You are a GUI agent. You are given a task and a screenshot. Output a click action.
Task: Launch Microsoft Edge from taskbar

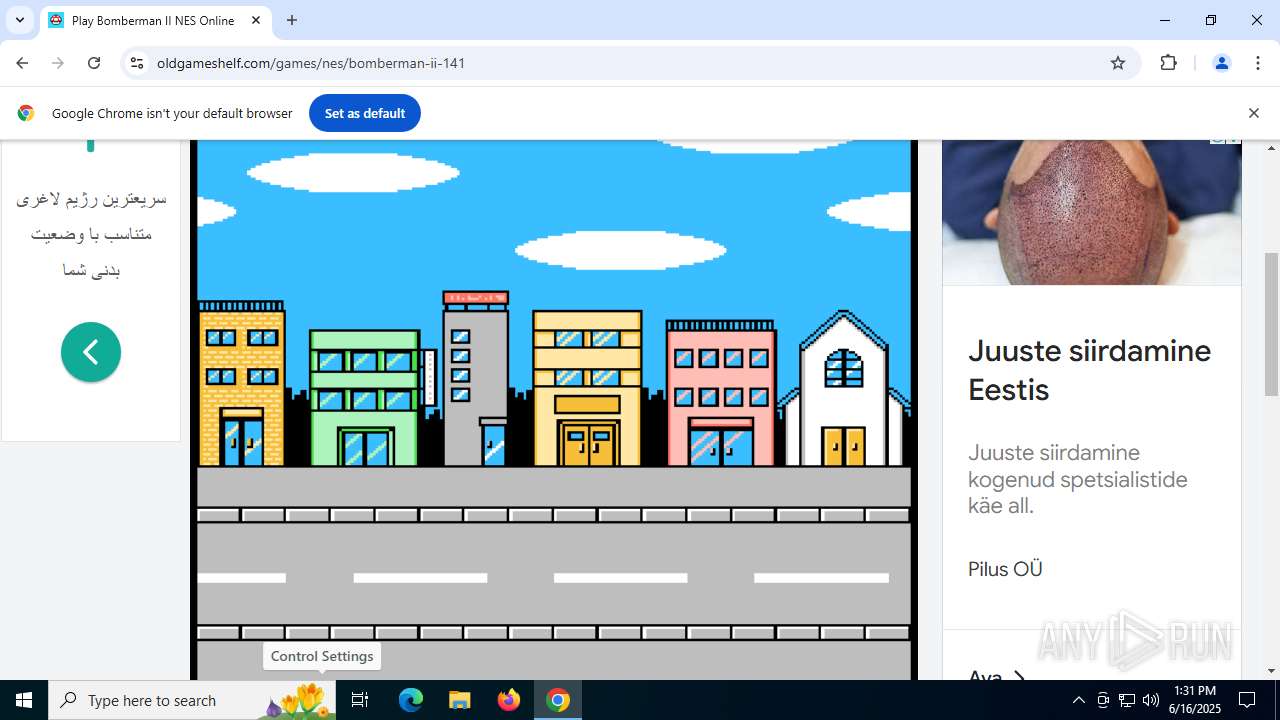[411, 700]
